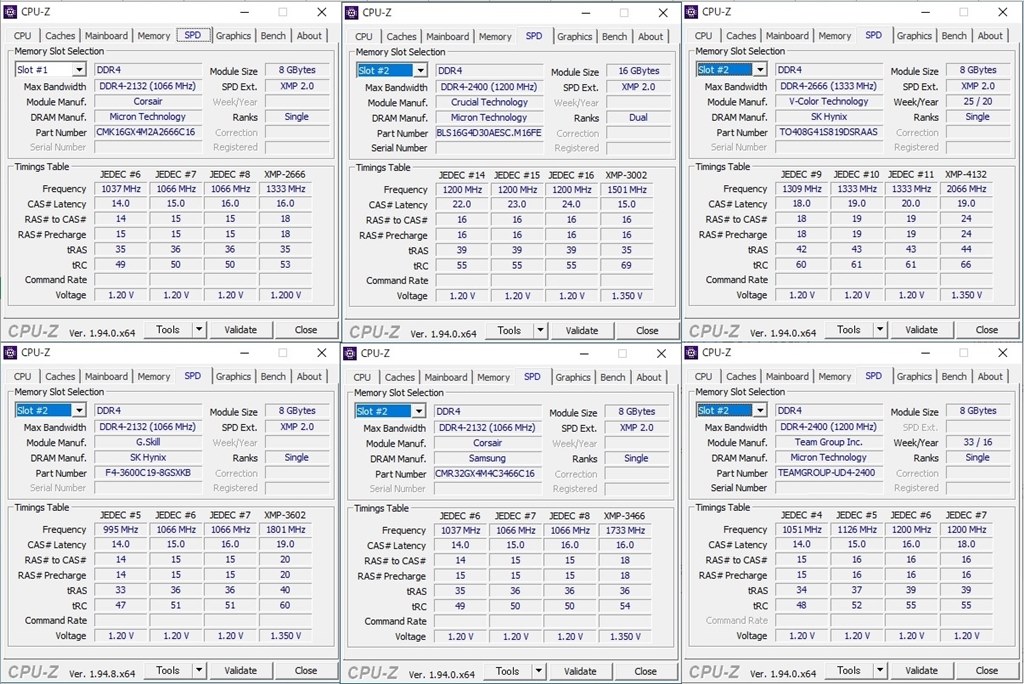1024x684 pixels.
Task: Open the Mainboard tab in the V-Color window
Action: (787, 36)
